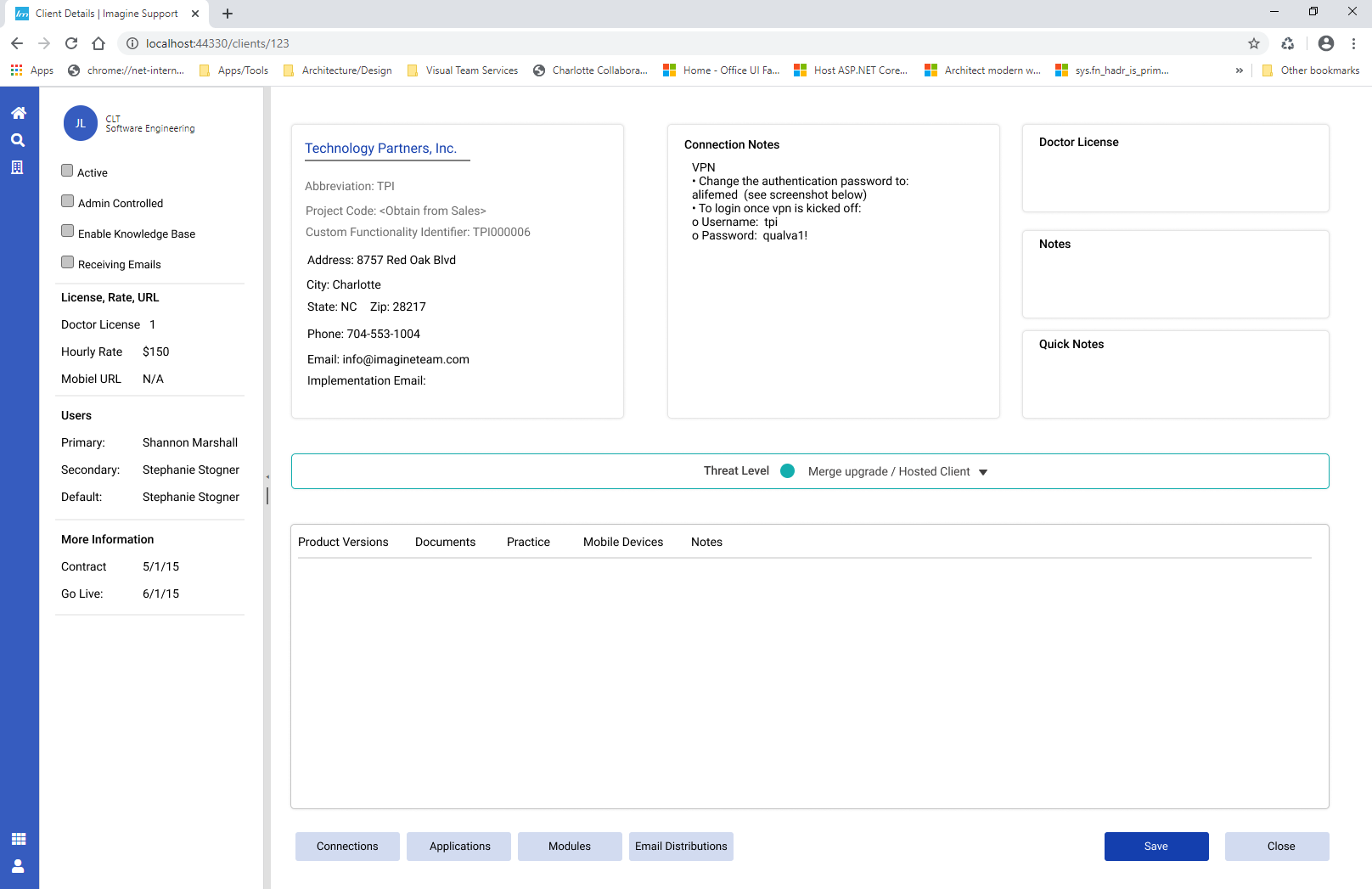Open the Charlotte Collabora bookmark
Screen dimensions: 1372x889
pyautogui.click(x=590, y=70)
